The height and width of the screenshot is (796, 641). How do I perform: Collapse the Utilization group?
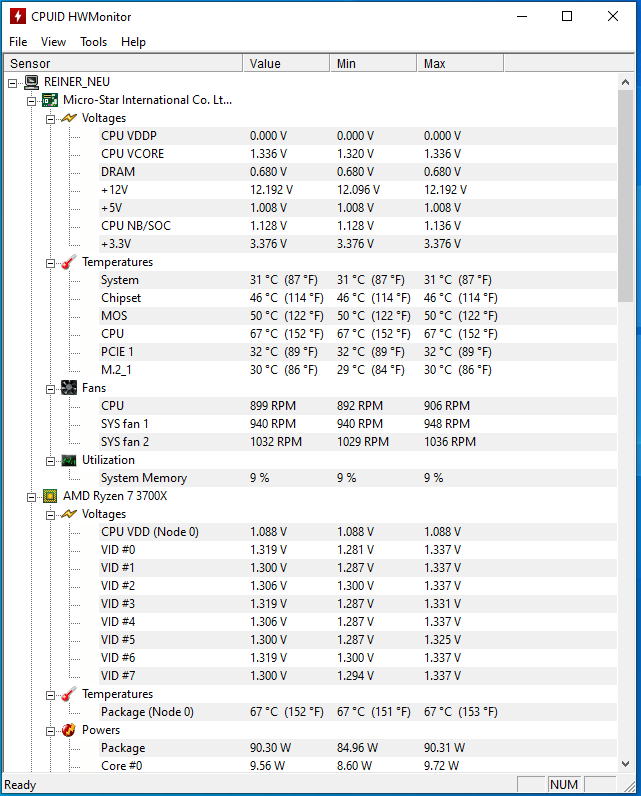[x=50, y=461]
